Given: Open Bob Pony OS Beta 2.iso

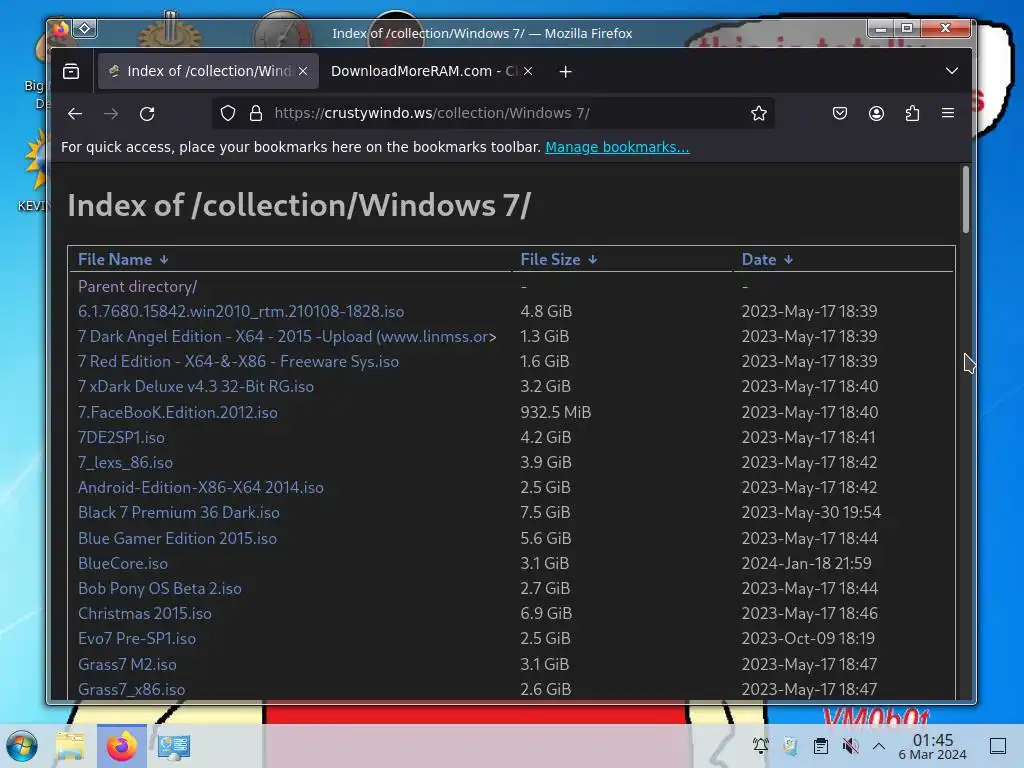Looking at the screenshot, I should click(x=160, y=589).
